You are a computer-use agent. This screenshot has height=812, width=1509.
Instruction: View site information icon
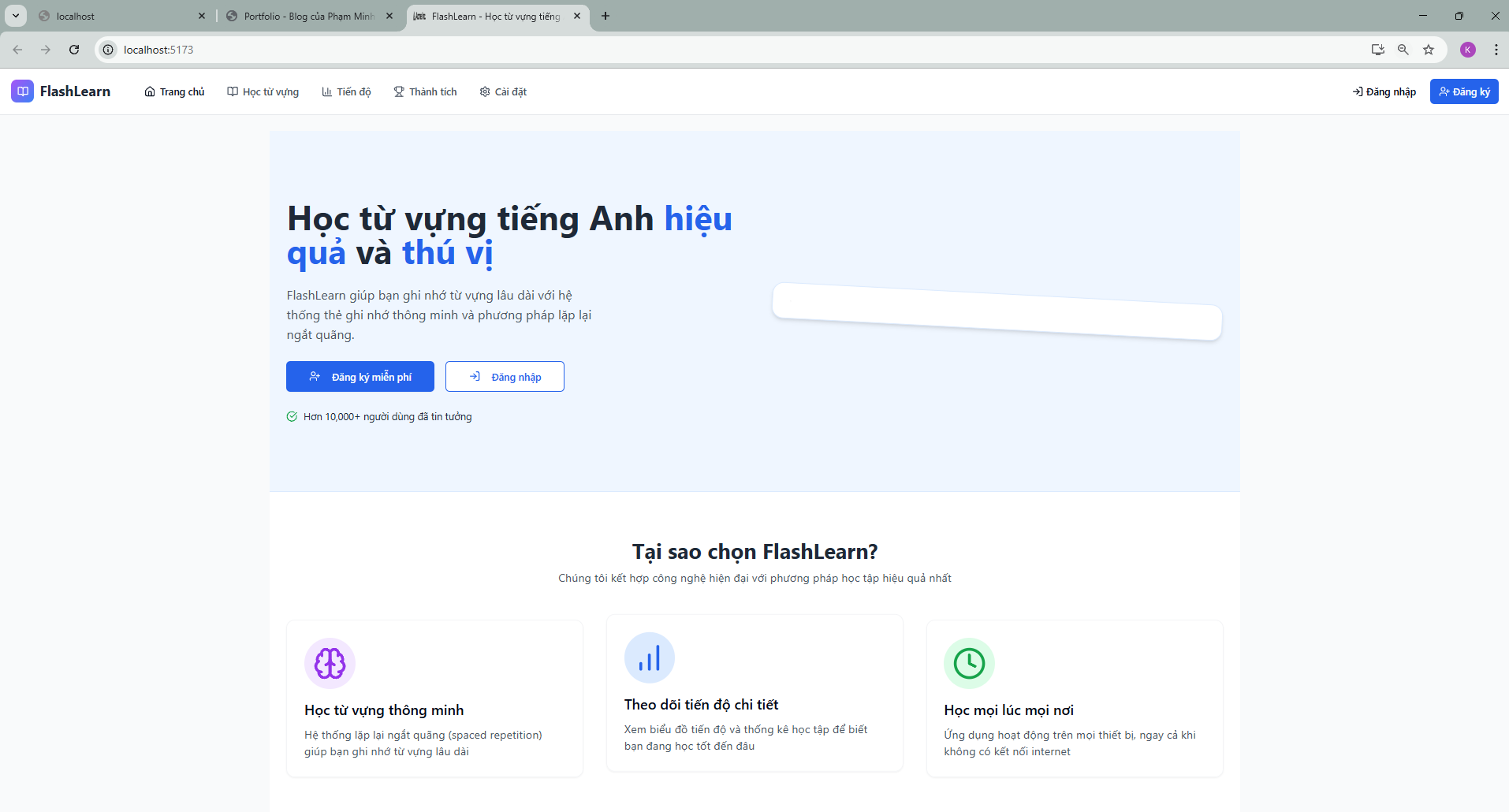coord(109,50)
